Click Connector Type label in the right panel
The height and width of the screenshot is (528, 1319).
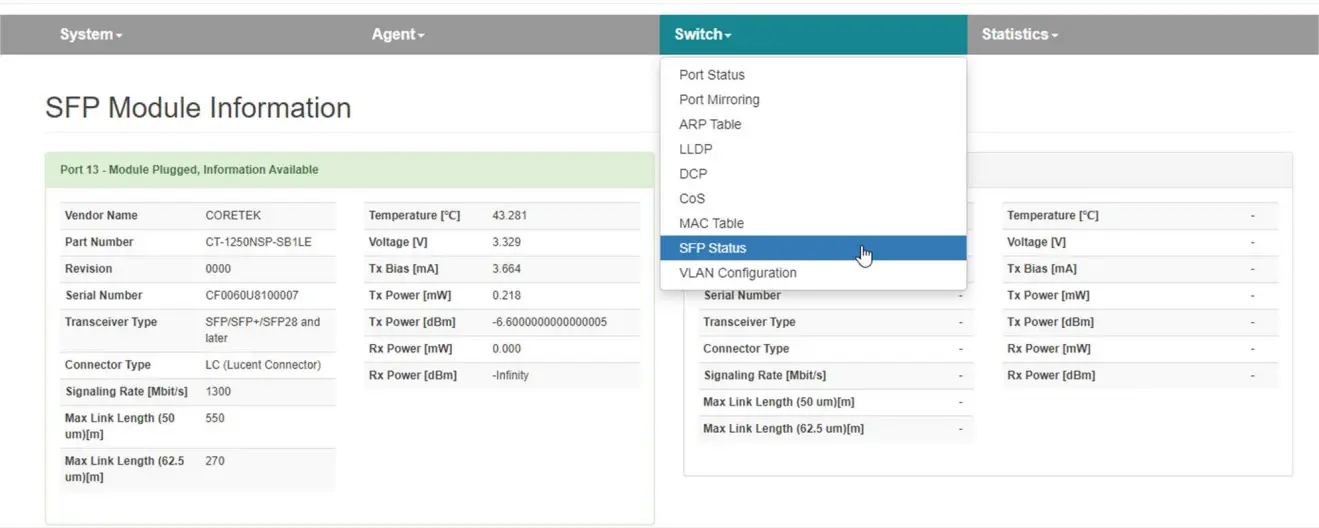[x=746, y=349]
